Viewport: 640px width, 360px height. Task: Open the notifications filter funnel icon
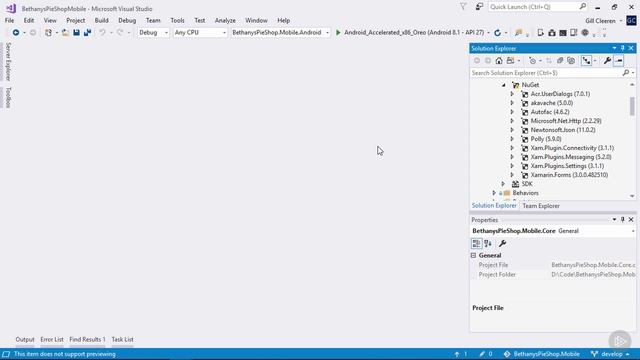(463, 7)
